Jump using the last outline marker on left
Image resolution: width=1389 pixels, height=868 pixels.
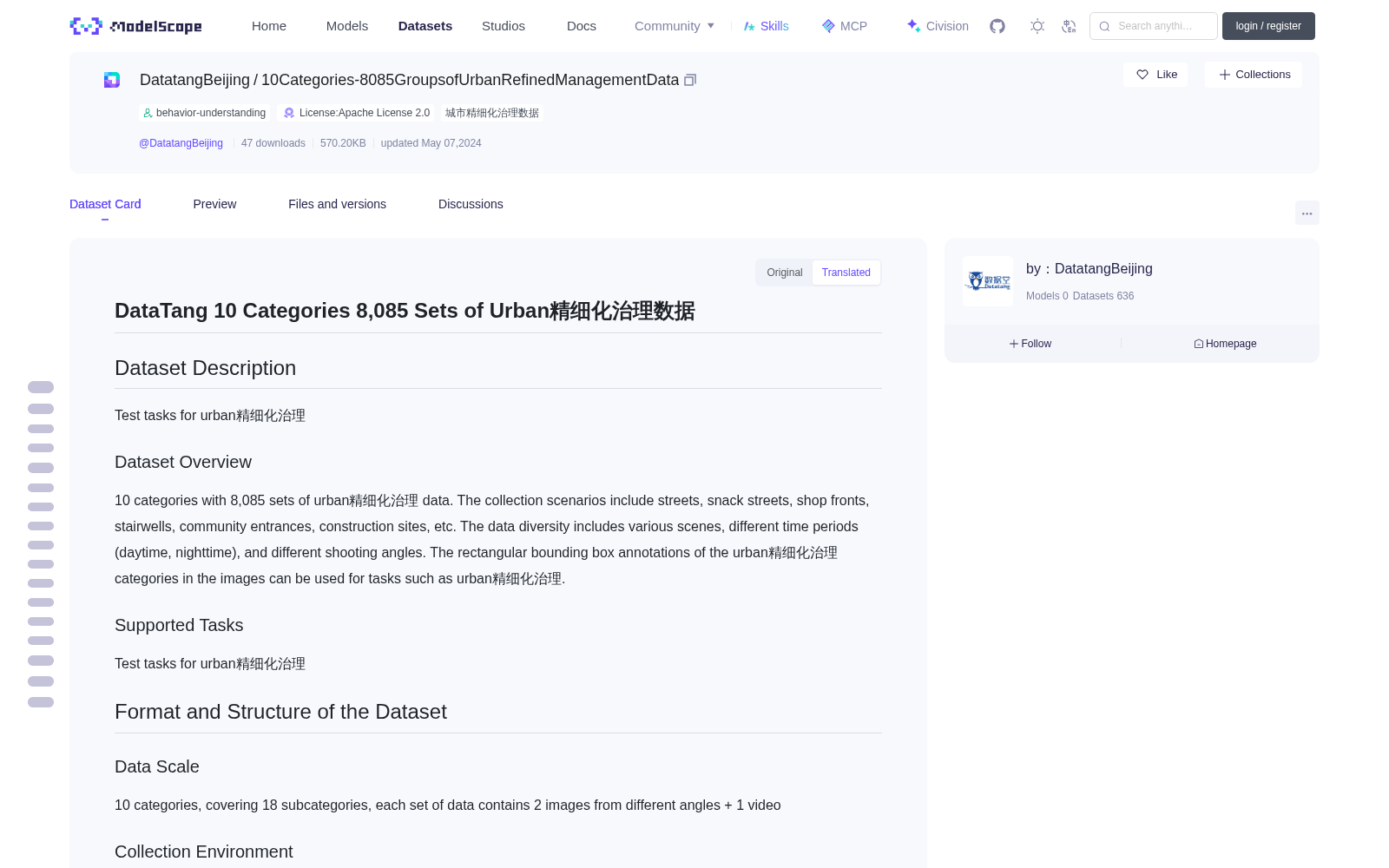click(41, 702)
